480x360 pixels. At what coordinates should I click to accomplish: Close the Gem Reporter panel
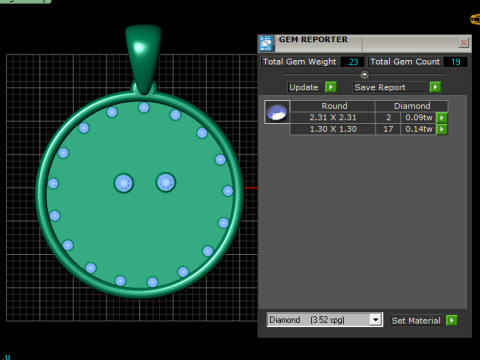coord(463,42)
